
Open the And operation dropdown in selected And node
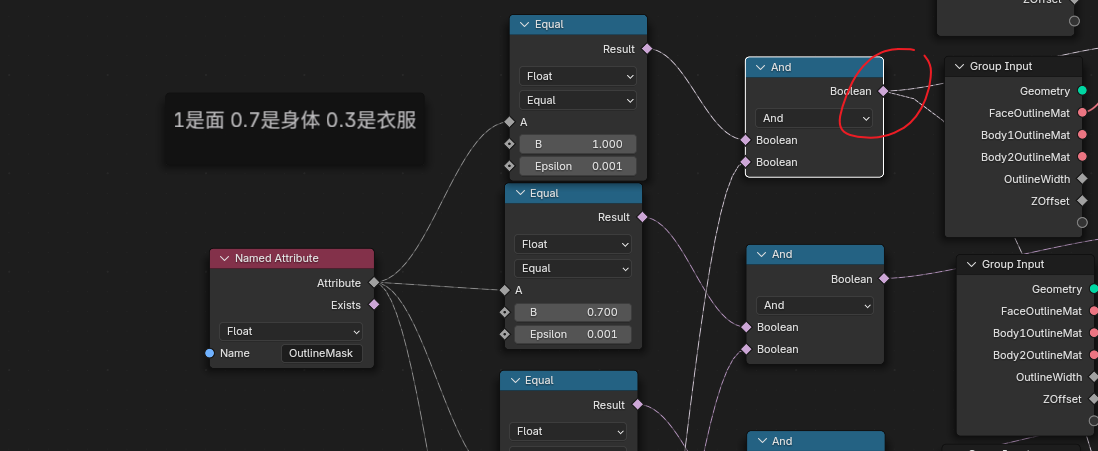(814, 118)
